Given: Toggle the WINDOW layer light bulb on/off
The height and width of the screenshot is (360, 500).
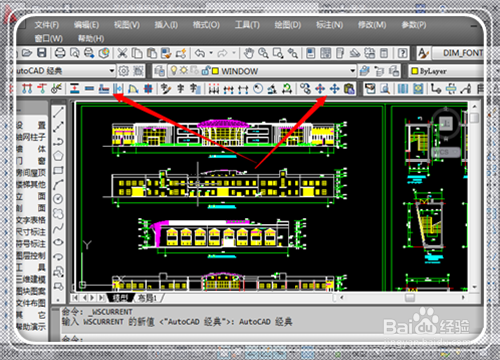Looking at the screenshot, I should coord(174,70).
